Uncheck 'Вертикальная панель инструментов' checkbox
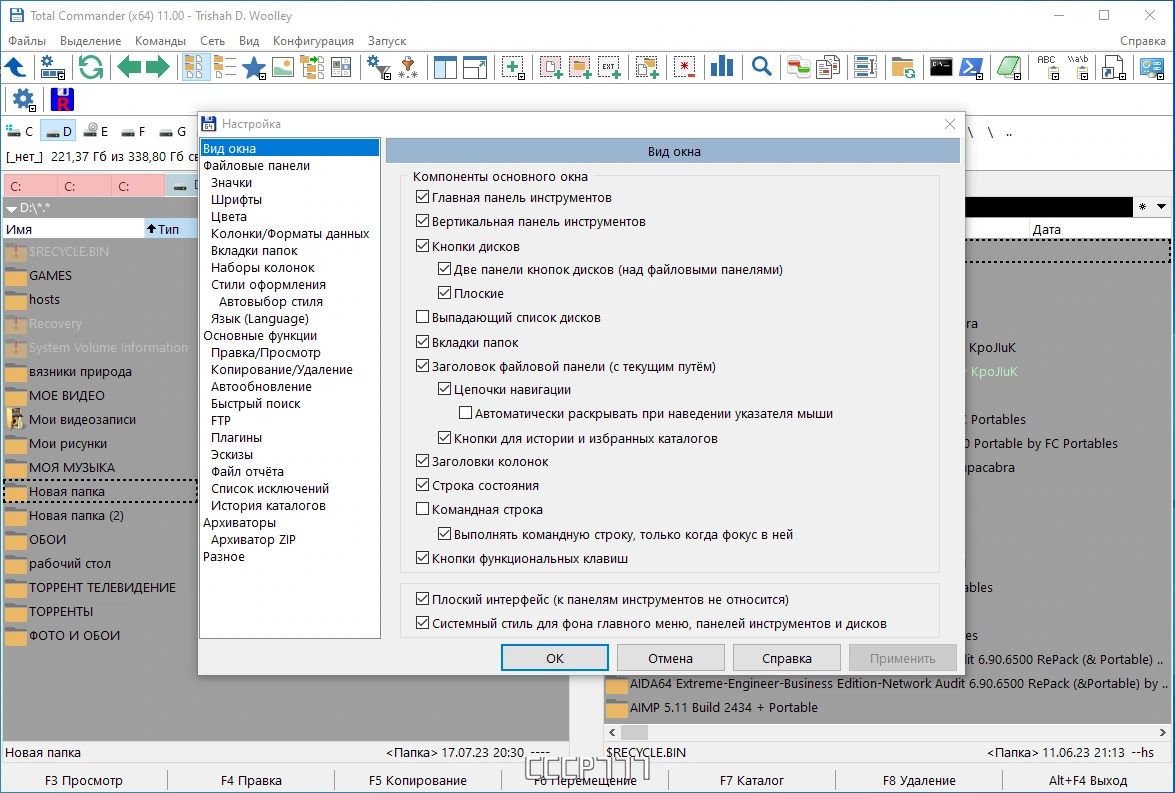The width and height of the screenshot is (1175, 793). [423, 222]
